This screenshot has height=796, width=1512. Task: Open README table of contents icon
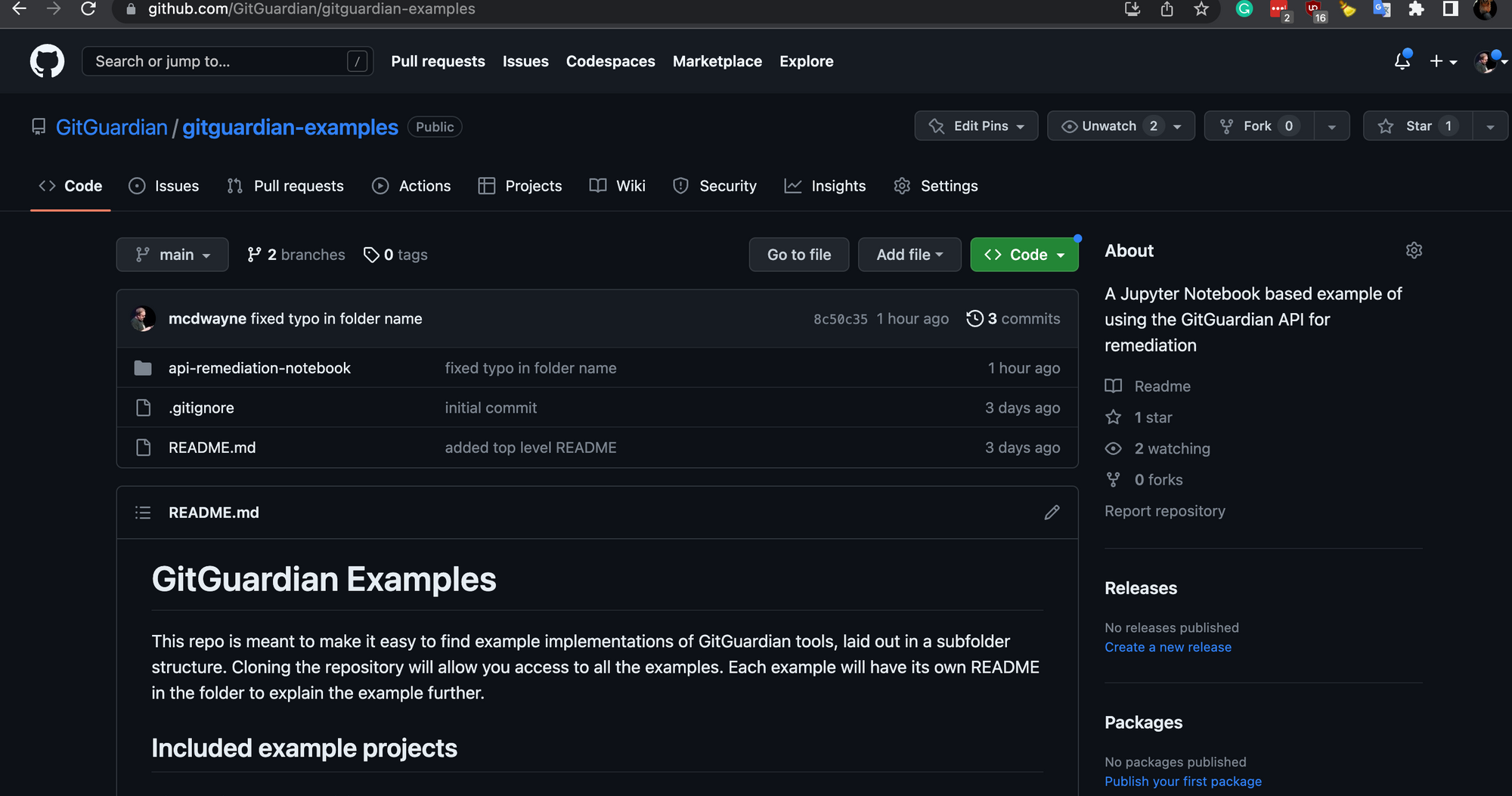tap(143, 513)
